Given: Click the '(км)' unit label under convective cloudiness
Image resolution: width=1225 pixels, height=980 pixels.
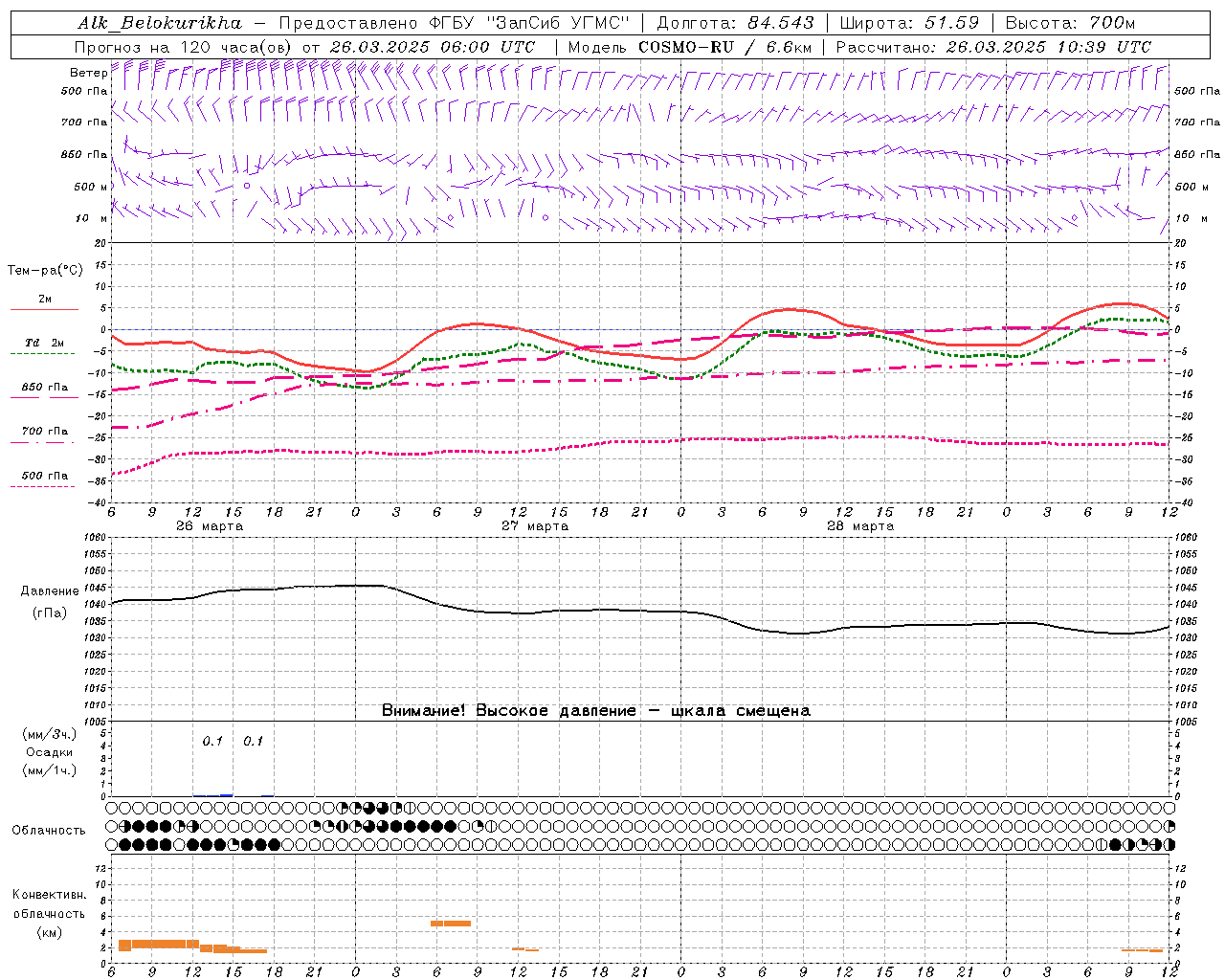Looking at the screenshot, I should (49, 931).
